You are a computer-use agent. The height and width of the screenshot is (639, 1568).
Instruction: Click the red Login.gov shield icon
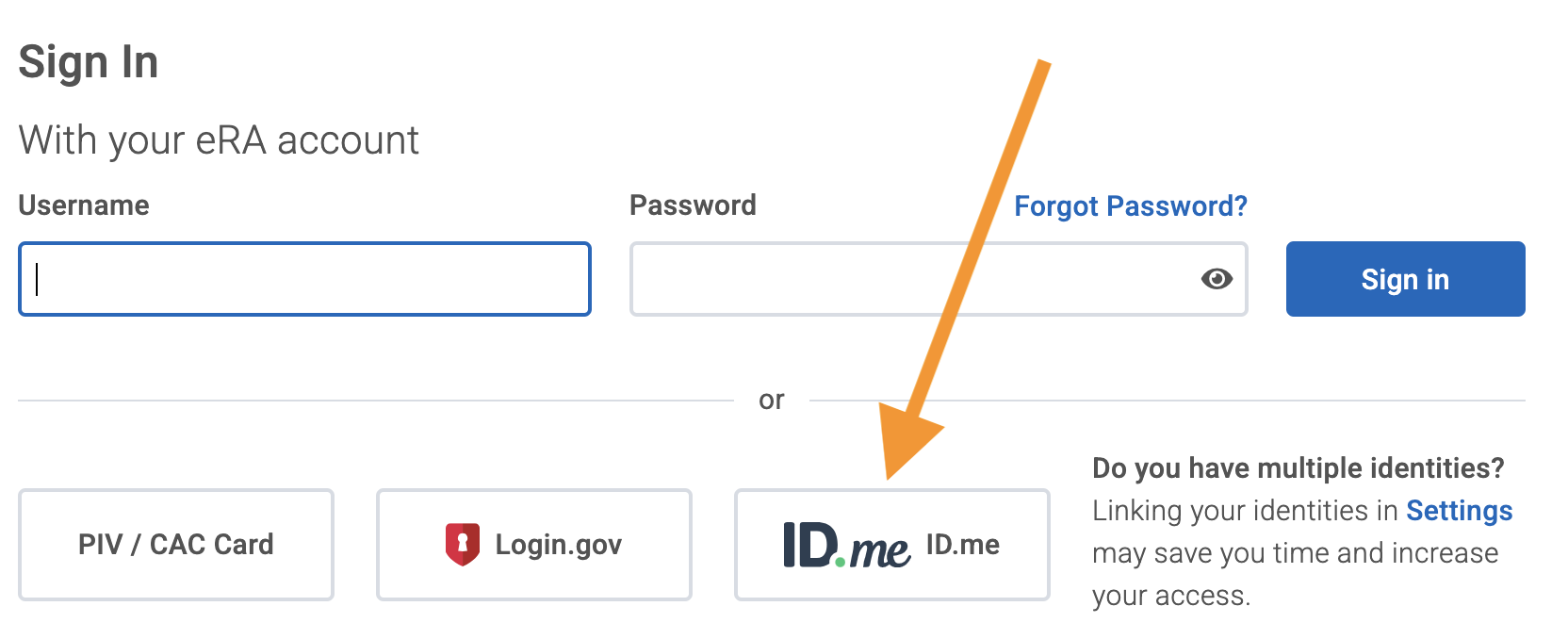click(x=462, y=545)
